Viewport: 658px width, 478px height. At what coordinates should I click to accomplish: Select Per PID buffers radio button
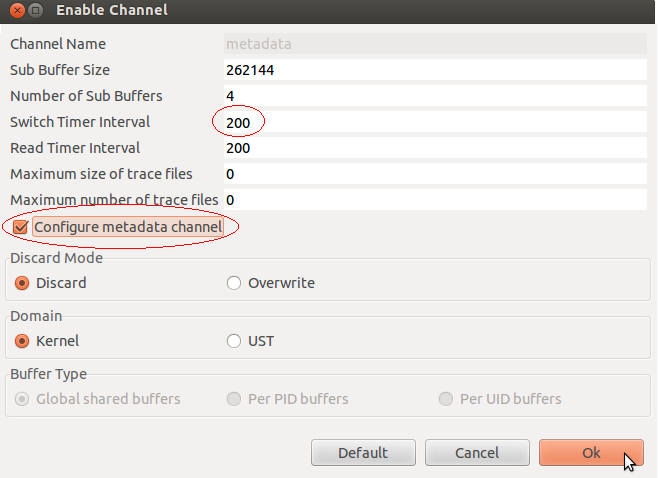[234, 399]
